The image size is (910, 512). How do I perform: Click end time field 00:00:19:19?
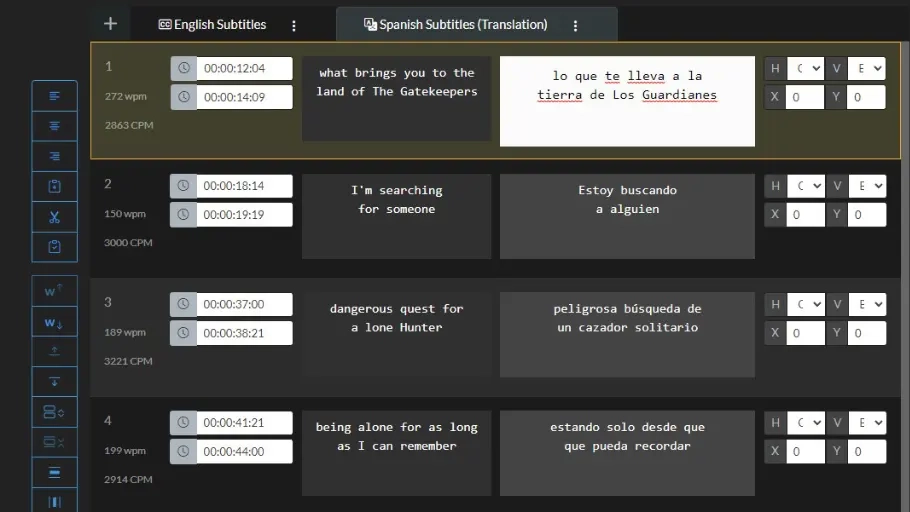(x=244, y=214)
